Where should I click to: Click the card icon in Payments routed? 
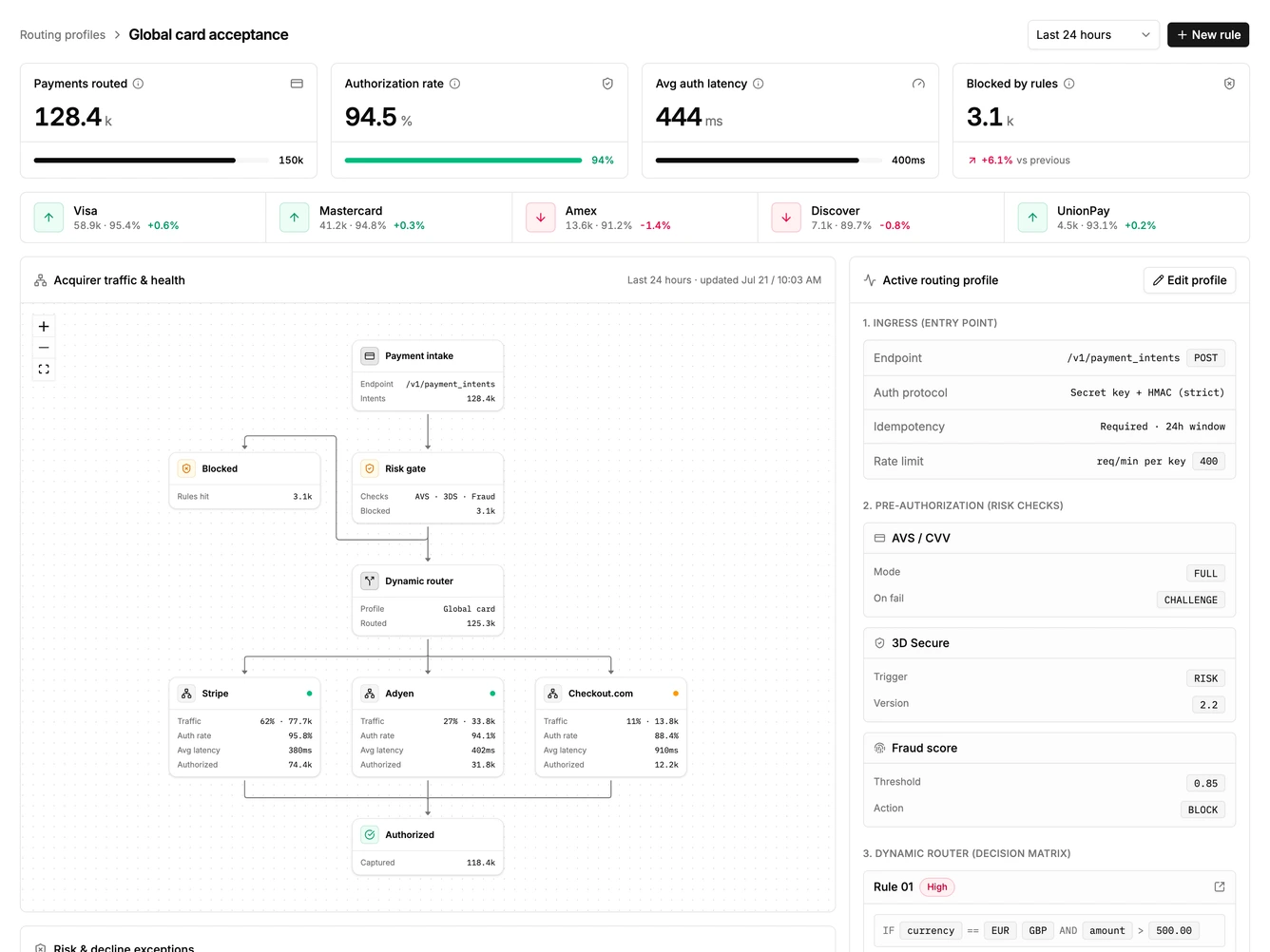click(x=297, y=84)
